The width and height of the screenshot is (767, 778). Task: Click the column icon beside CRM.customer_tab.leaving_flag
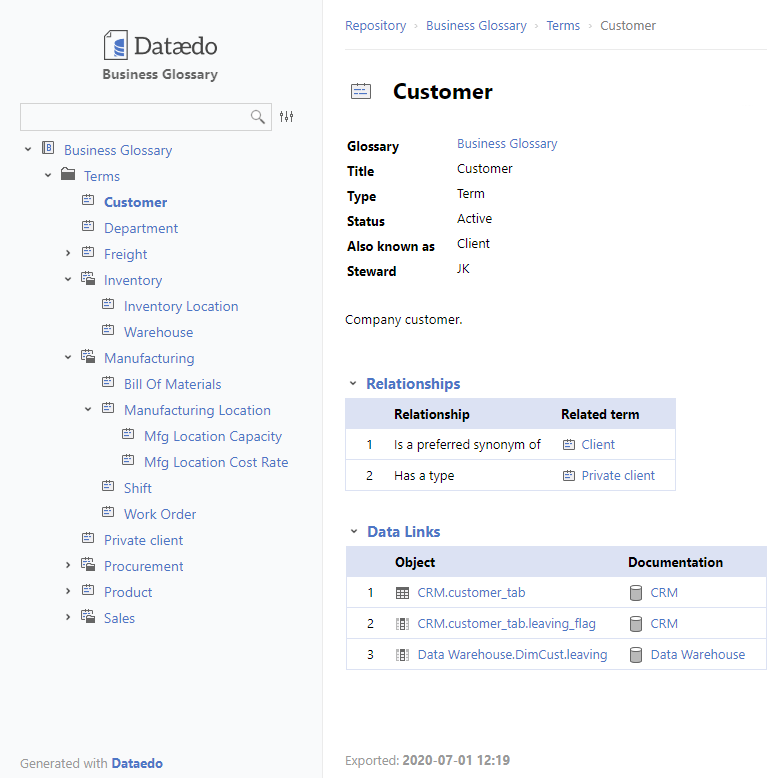pyautogui.click(x=402, y=624)
